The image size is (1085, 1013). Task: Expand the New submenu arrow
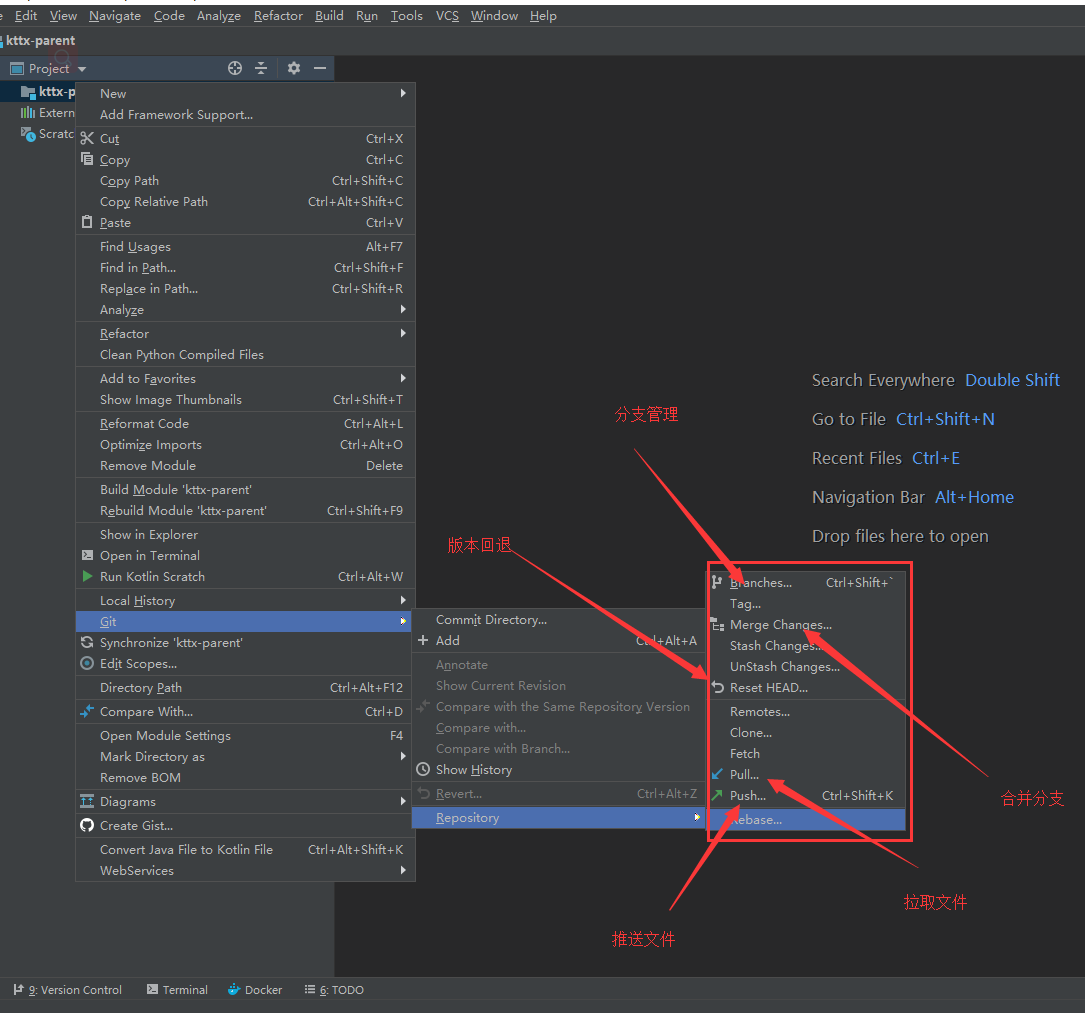[403, 93]
